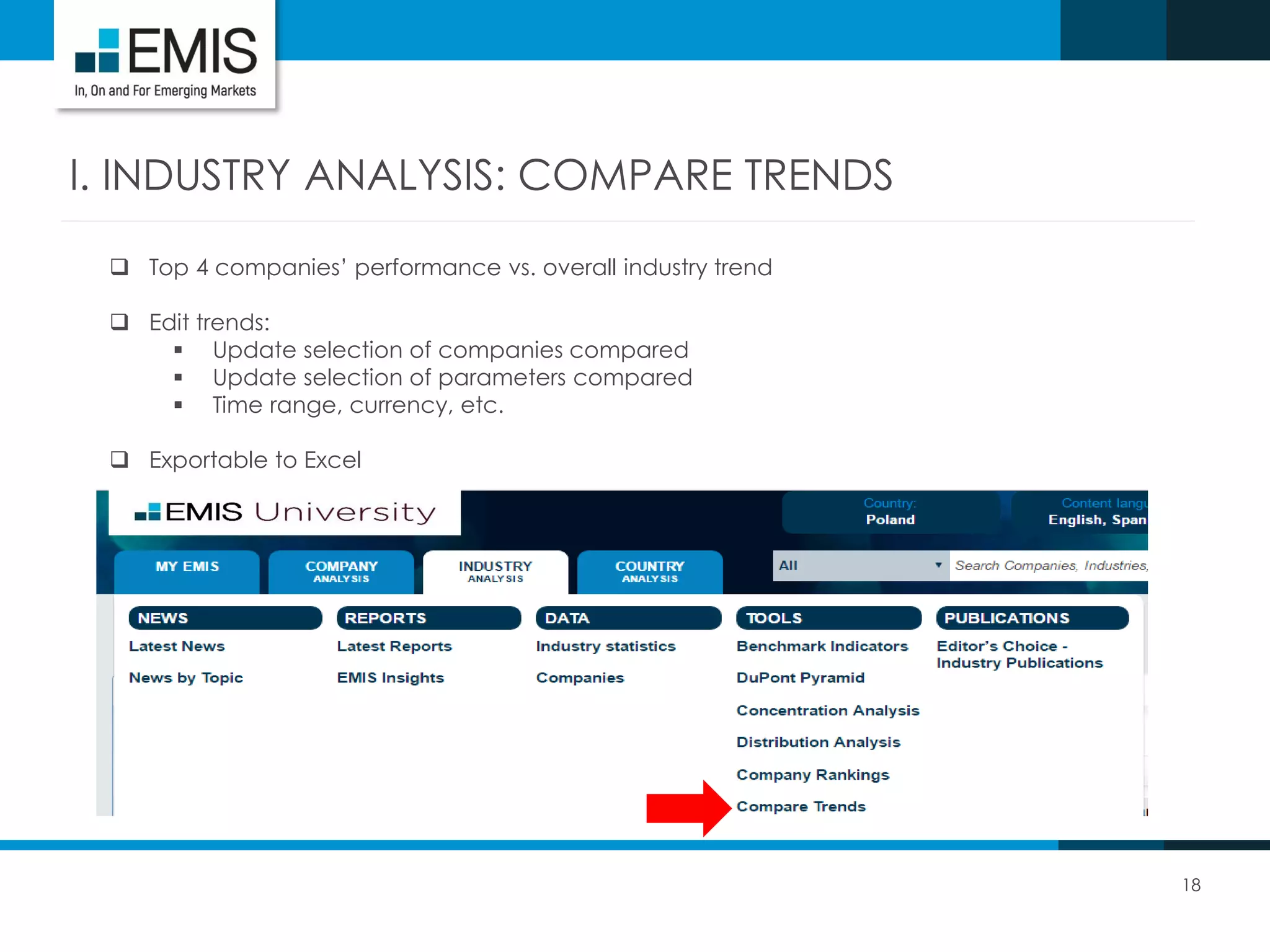Open News by Topic

[185, 678]
